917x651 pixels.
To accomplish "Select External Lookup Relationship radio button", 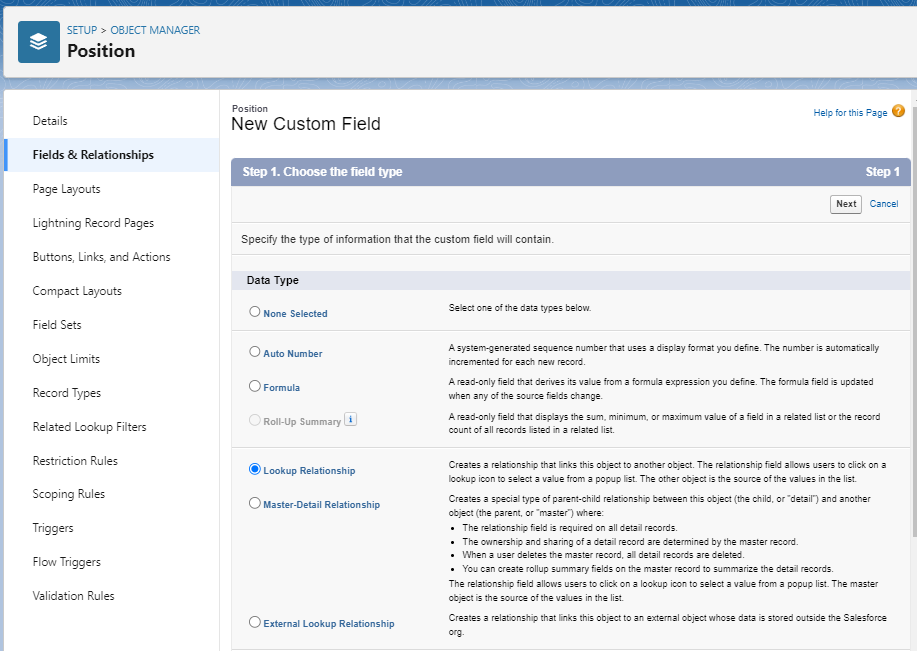I will [x=255, y=622].
